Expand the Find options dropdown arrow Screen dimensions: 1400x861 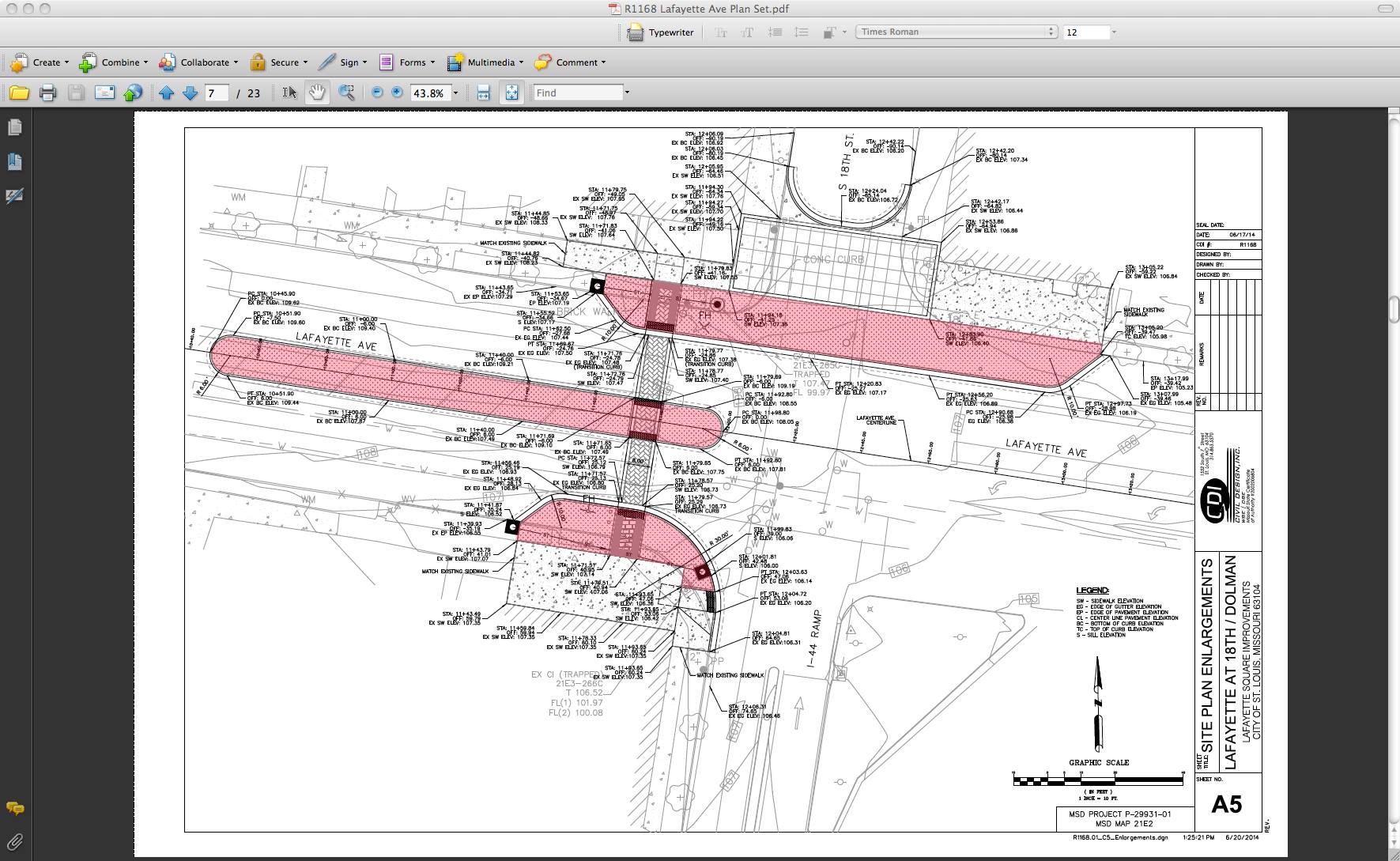(627, 93)
